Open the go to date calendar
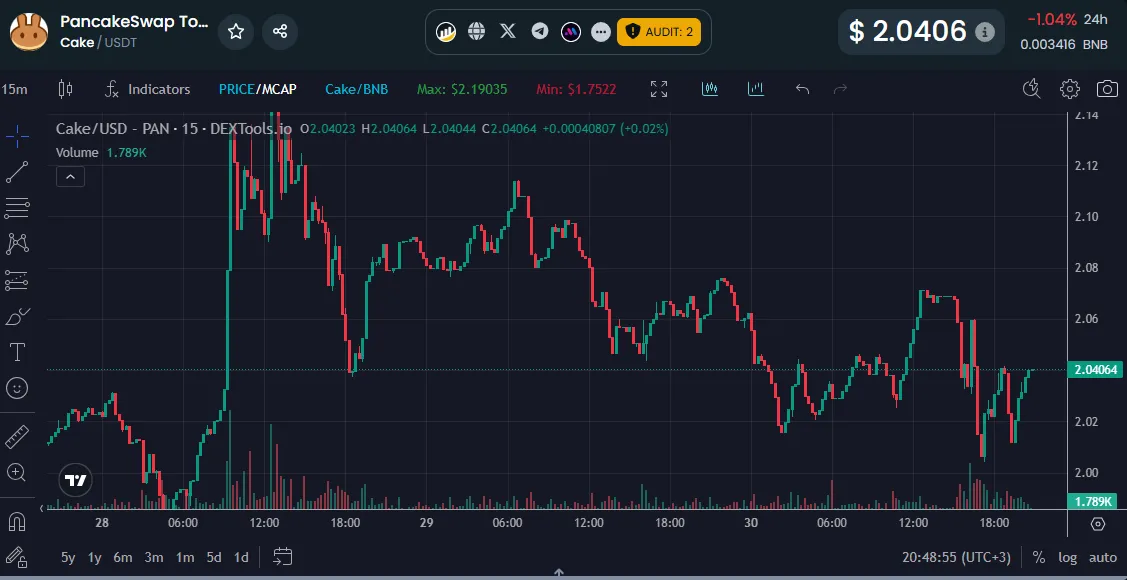Image resolution: width=1127 pixels, height=580 pixels. point(283,556)
